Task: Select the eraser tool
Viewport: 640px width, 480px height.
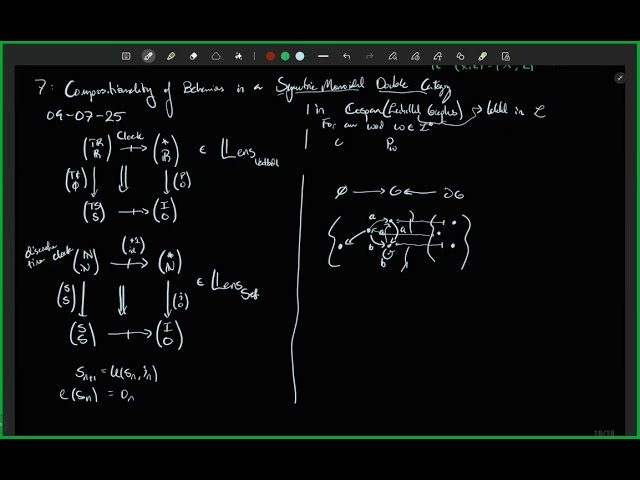Action: pyautogui.click(x=193, y=56)
